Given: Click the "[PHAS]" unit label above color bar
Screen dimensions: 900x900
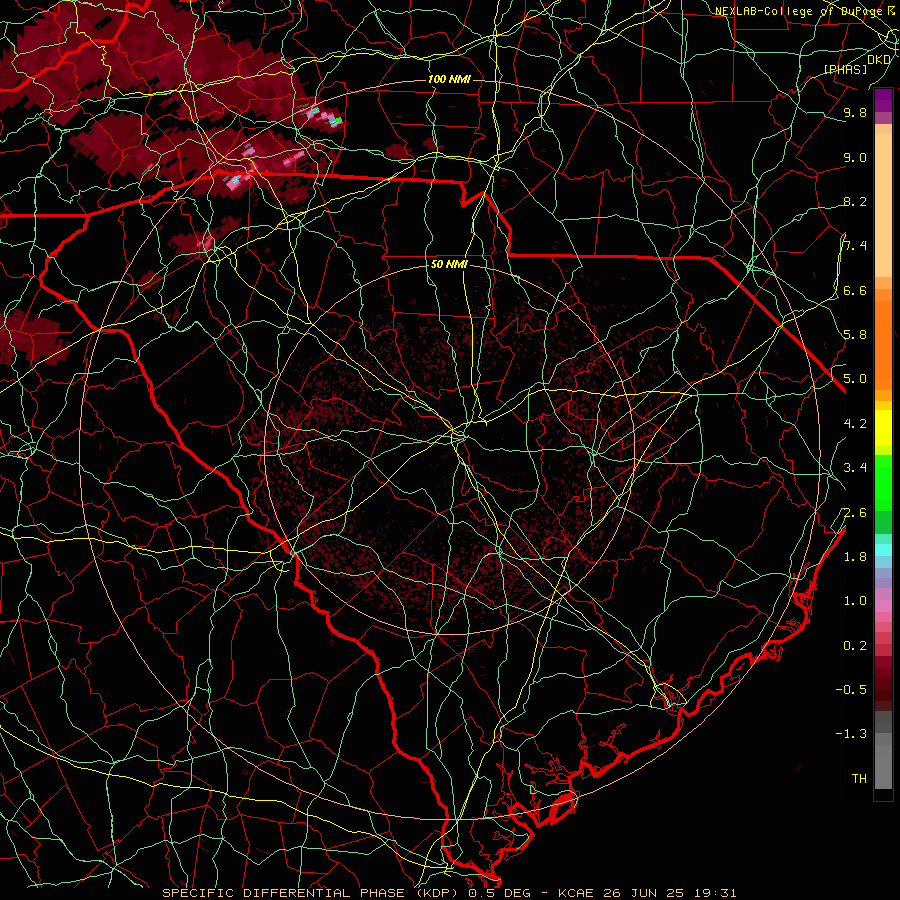Looking at the screenshot, I should pos(845,70).
